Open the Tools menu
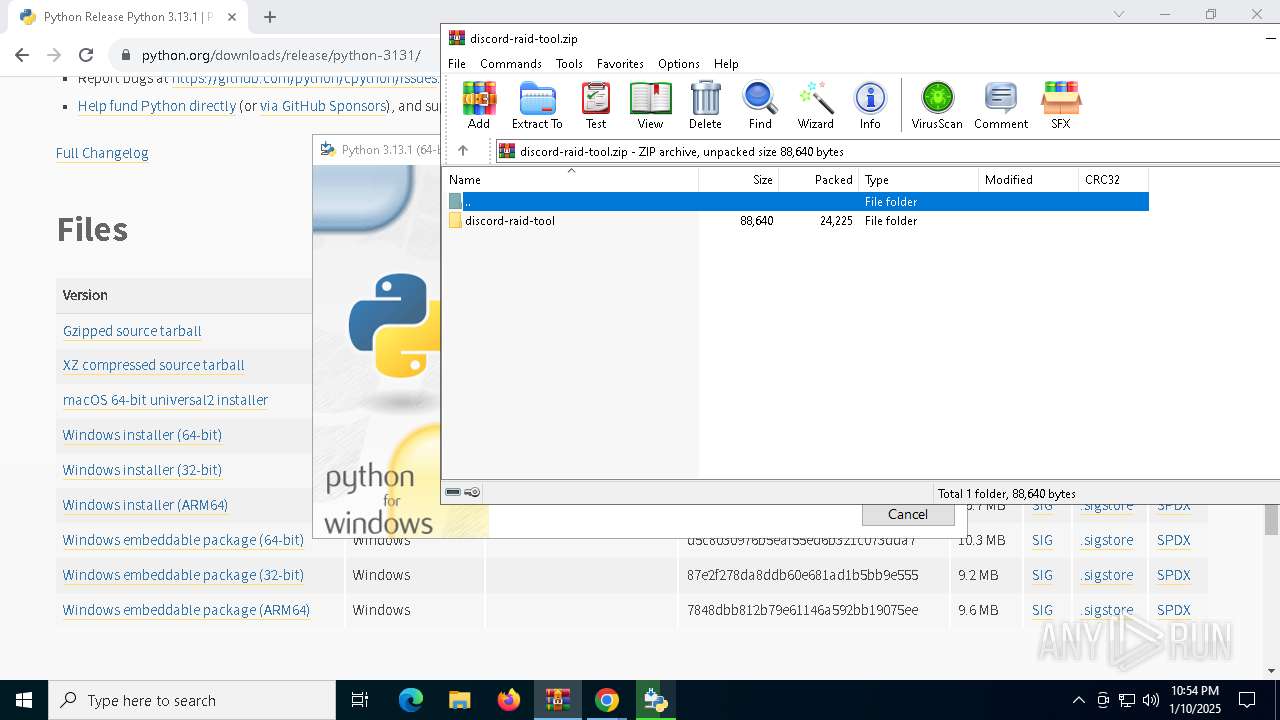The height and width of the screenshot is (720, 1280). [x=569, y=63]
